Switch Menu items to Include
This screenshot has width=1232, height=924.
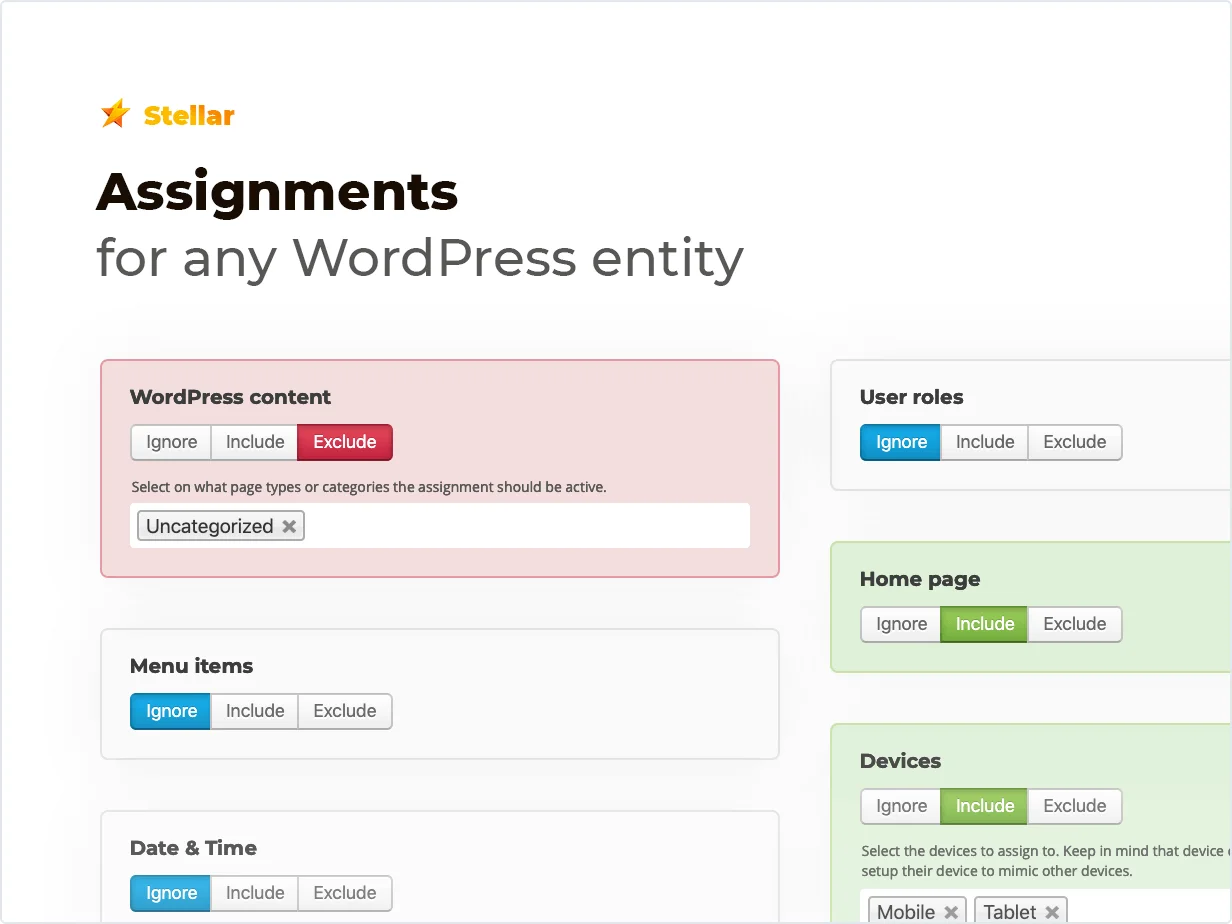click(254, 711)
